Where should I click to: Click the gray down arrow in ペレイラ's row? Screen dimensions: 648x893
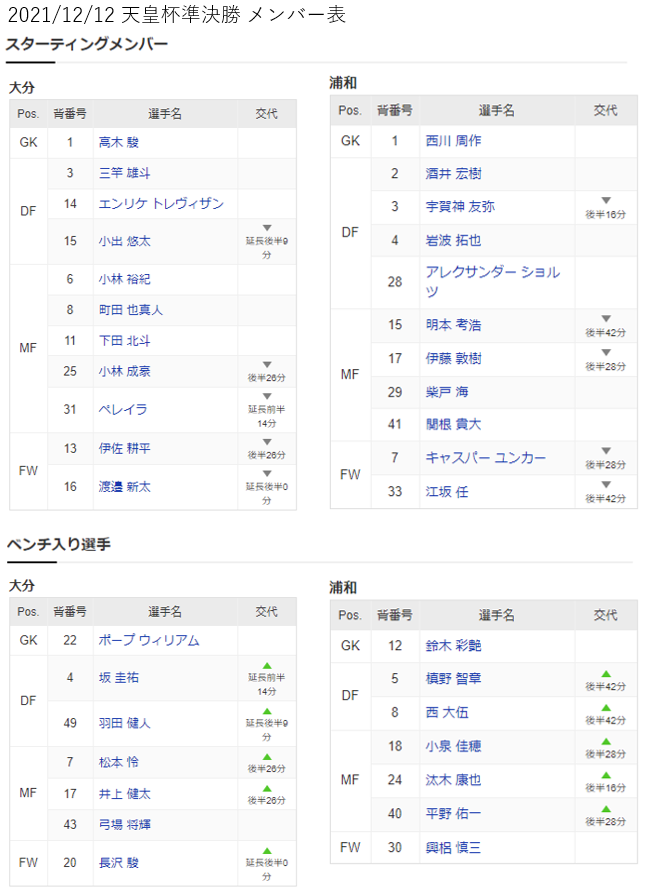267,396
